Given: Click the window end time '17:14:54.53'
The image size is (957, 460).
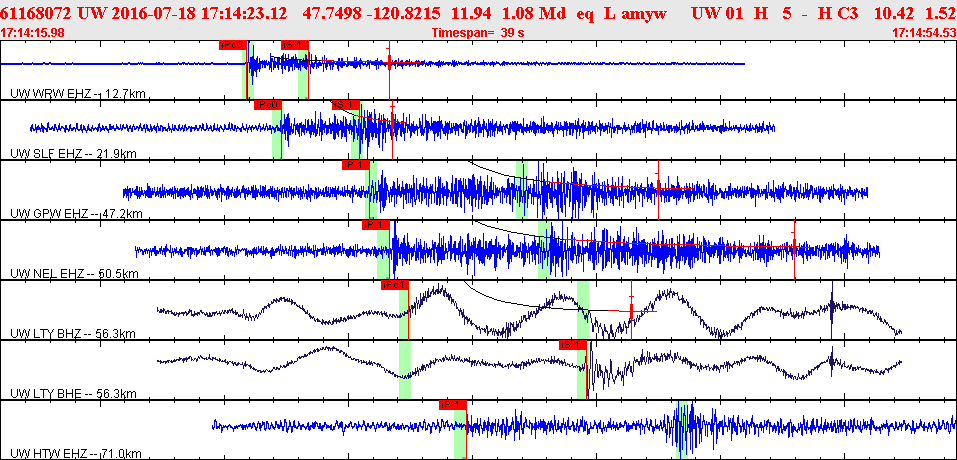Looking at the screenshot, I should pos(923,33).
